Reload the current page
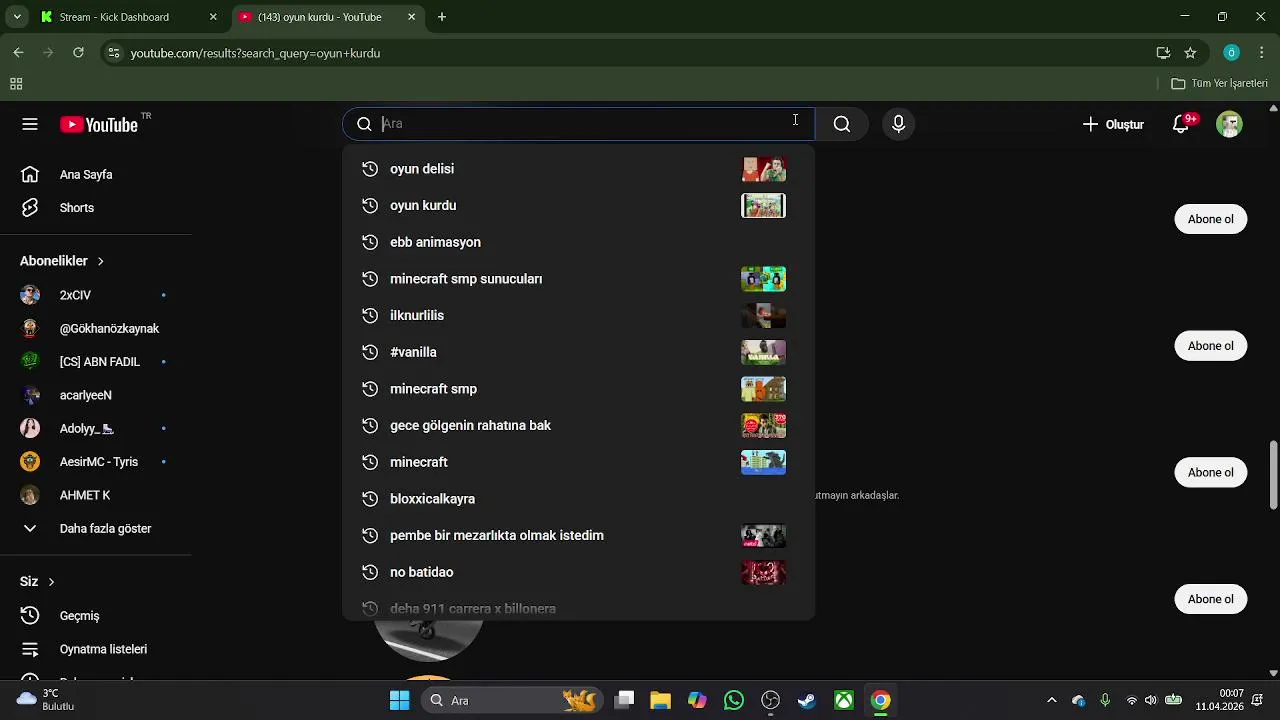The image size is (1280, 720). tap(78, 53)
